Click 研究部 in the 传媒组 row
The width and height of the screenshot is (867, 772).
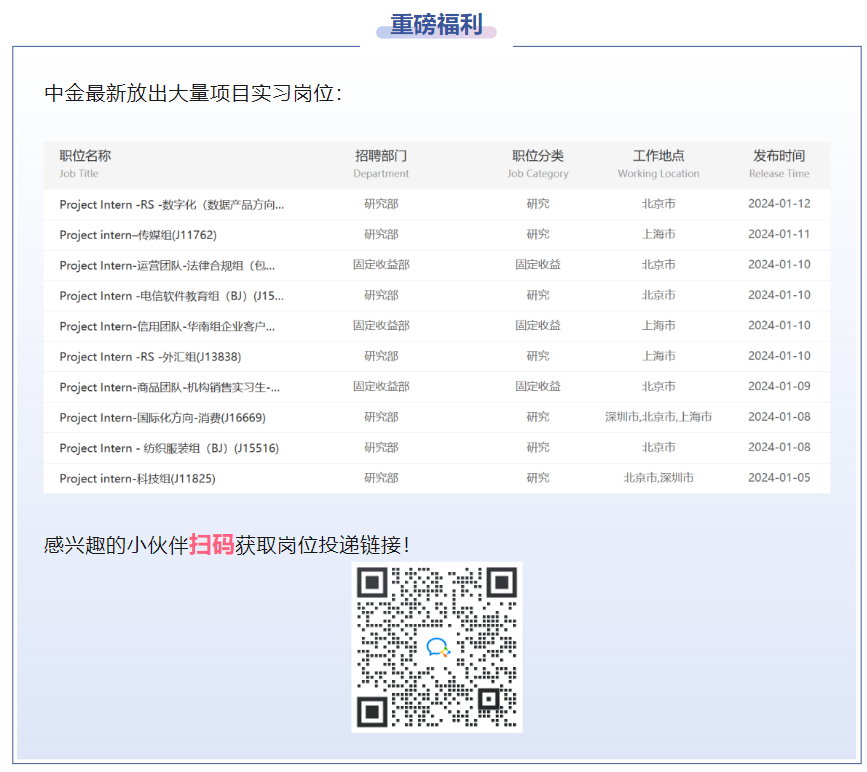coord(381,234)
